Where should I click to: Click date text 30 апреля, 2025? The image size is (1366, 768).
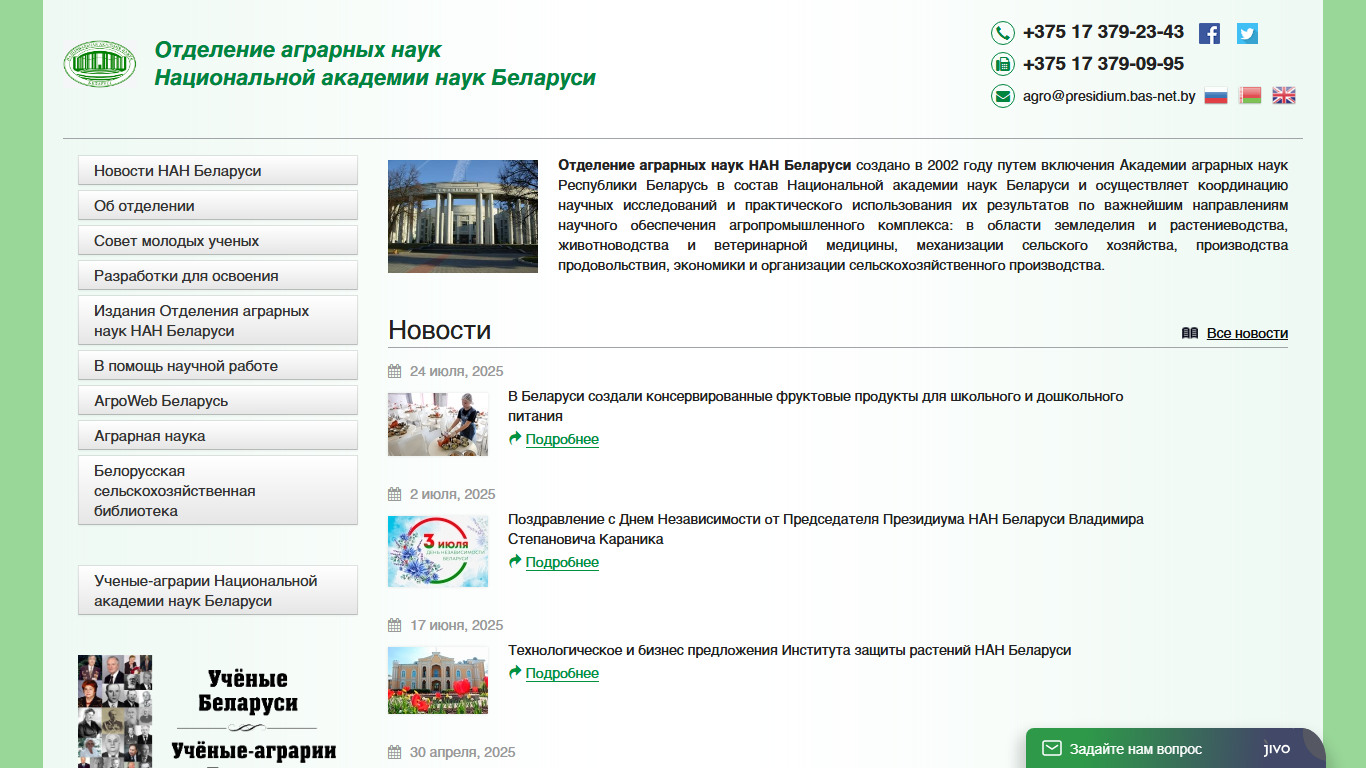[x=463, y=752]
